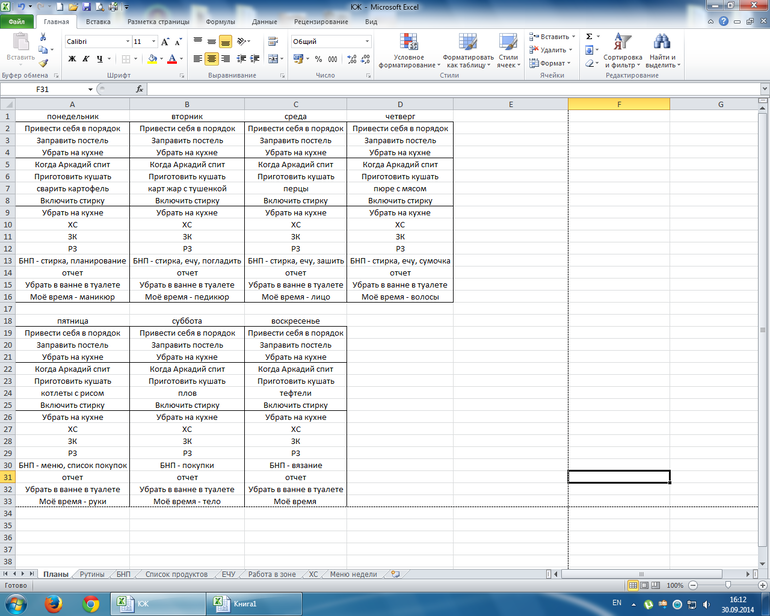Click the Conditional Formatting icon

408,42
